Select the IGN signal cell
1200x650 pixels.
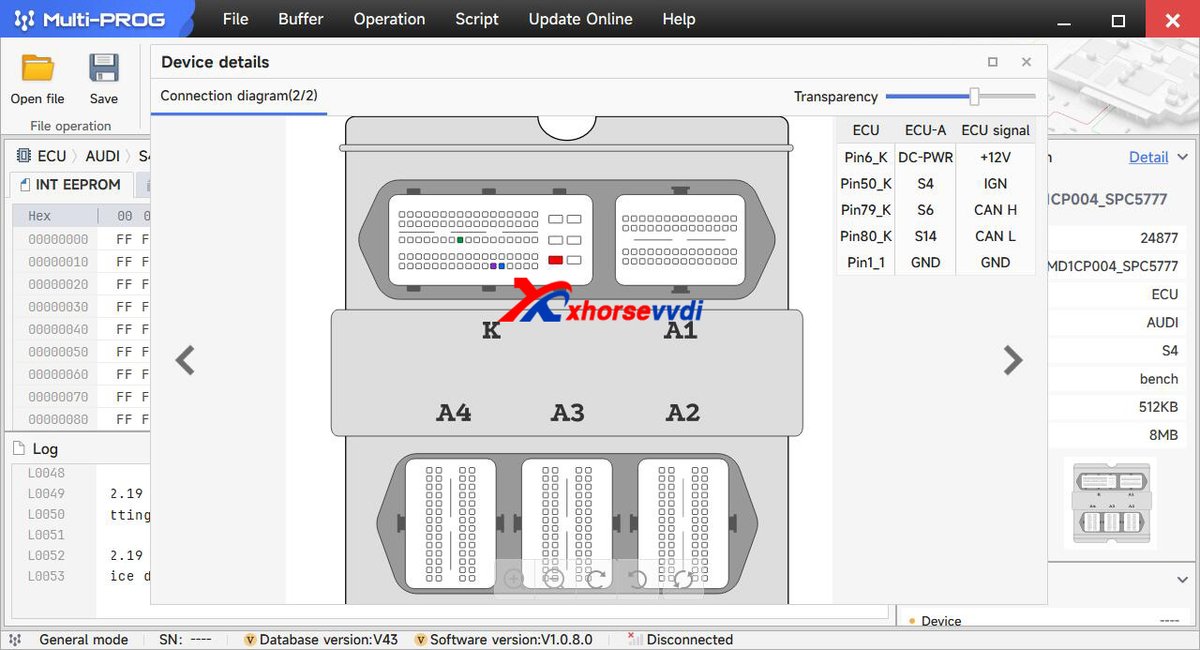(995, 184)
